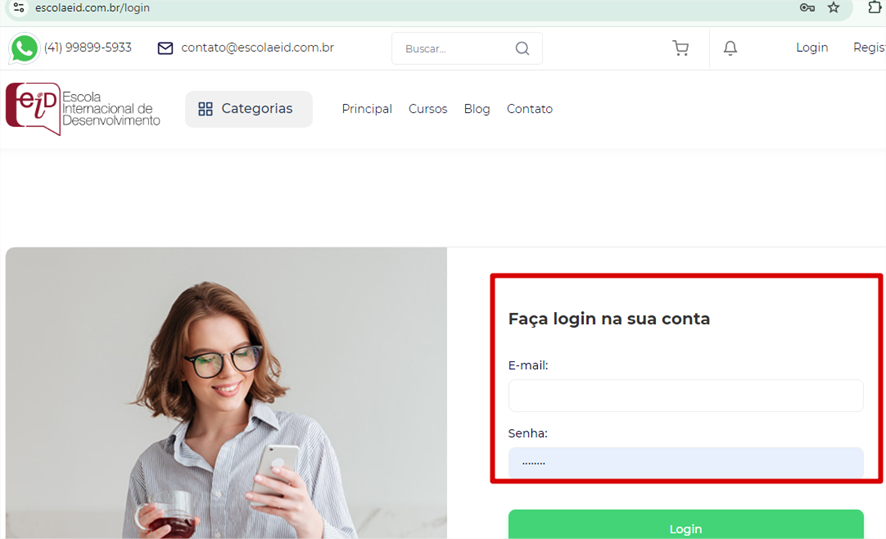
Task: Click the Login link in top bar
Action: click(811, 48)
